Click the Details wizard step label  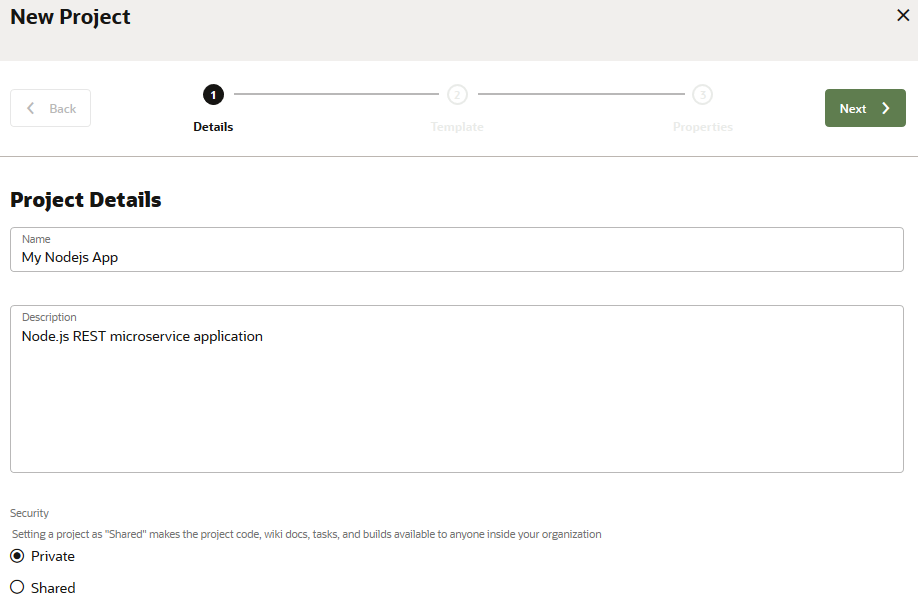pos(213,126)
